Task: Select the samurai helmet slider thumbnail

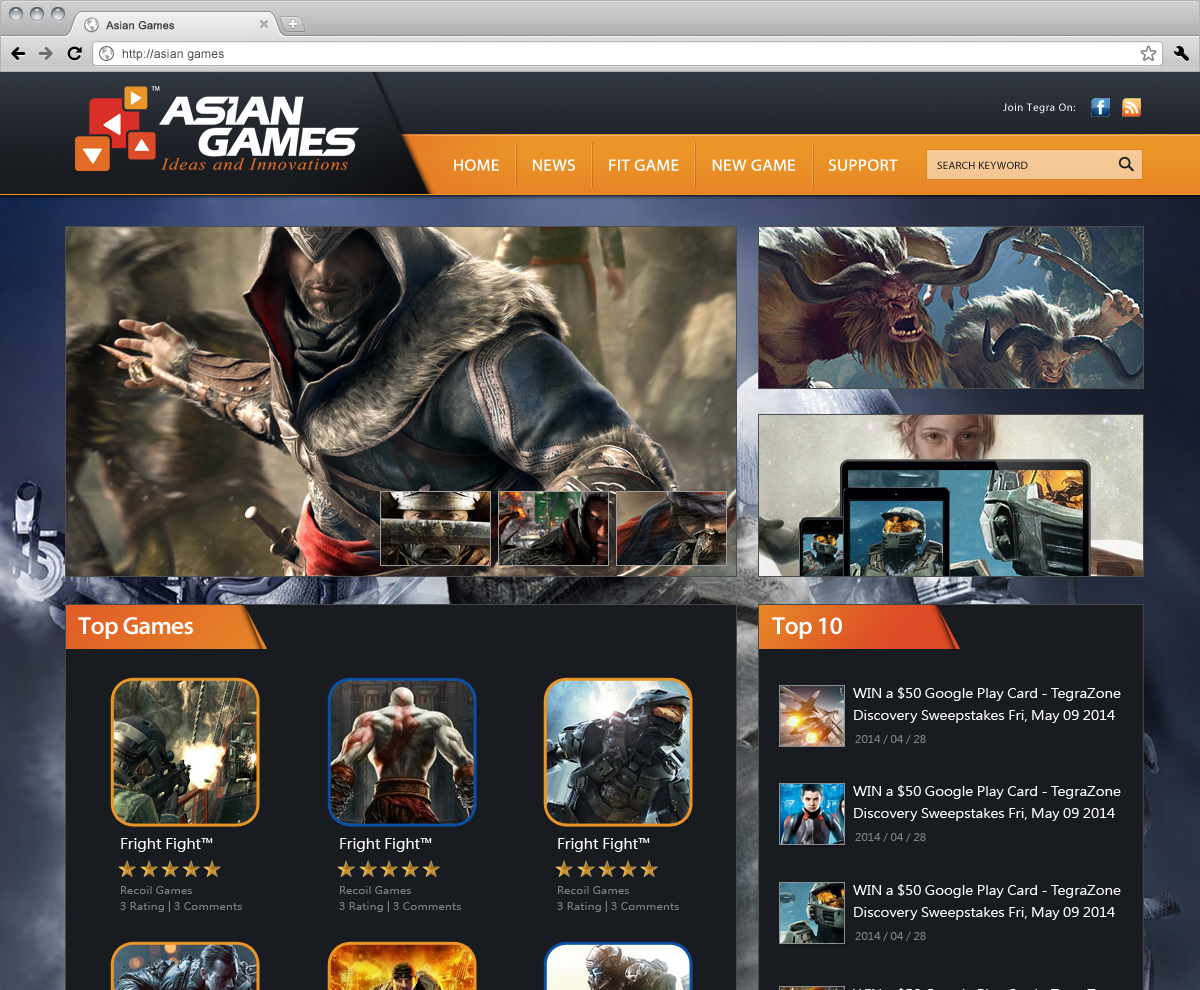Action: [x=436, y=528]
